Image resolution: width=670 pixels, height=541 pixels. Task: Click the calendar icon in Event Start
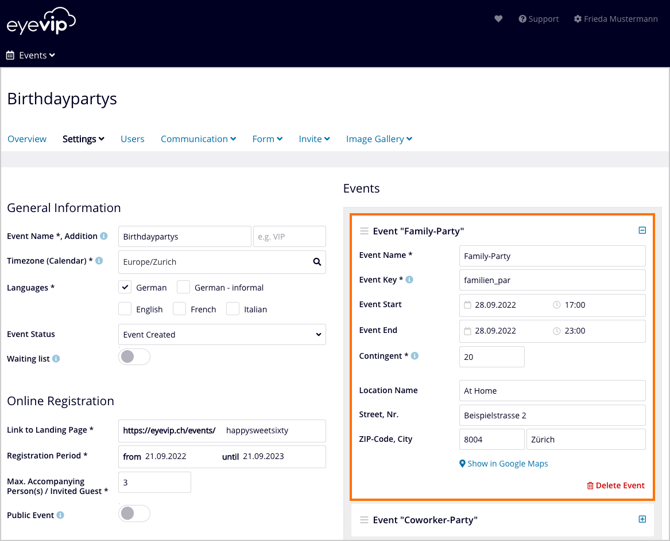(467, 305)
